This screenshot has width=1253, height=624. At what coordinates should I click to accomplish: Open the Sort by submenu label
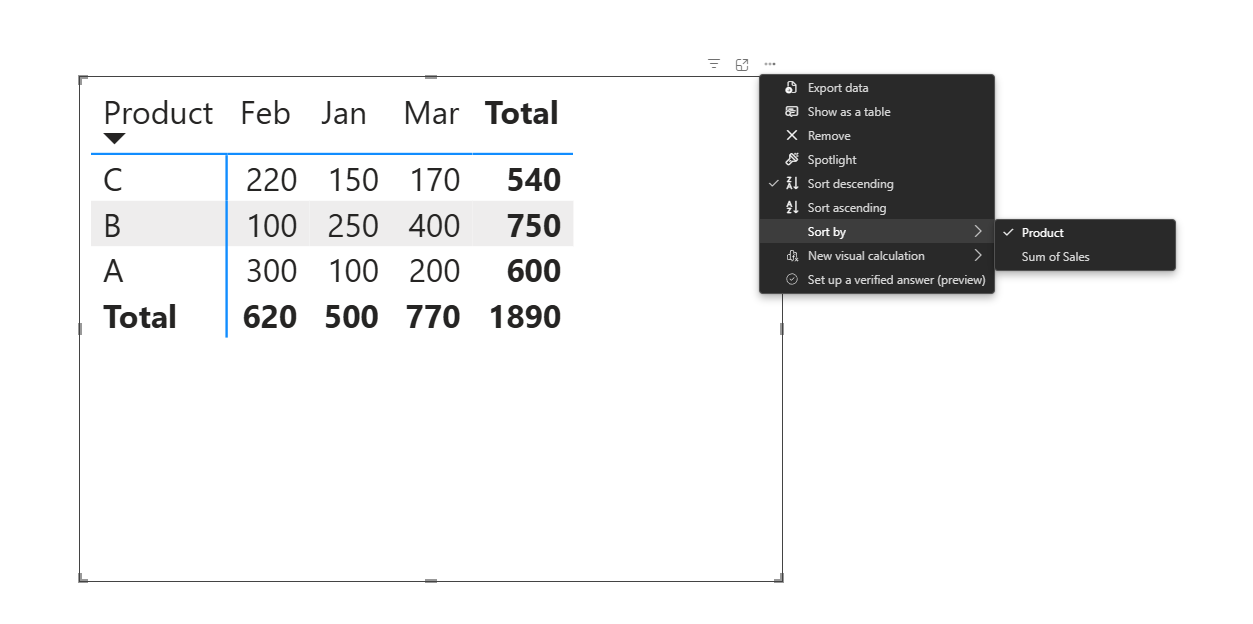coord(827,232)
